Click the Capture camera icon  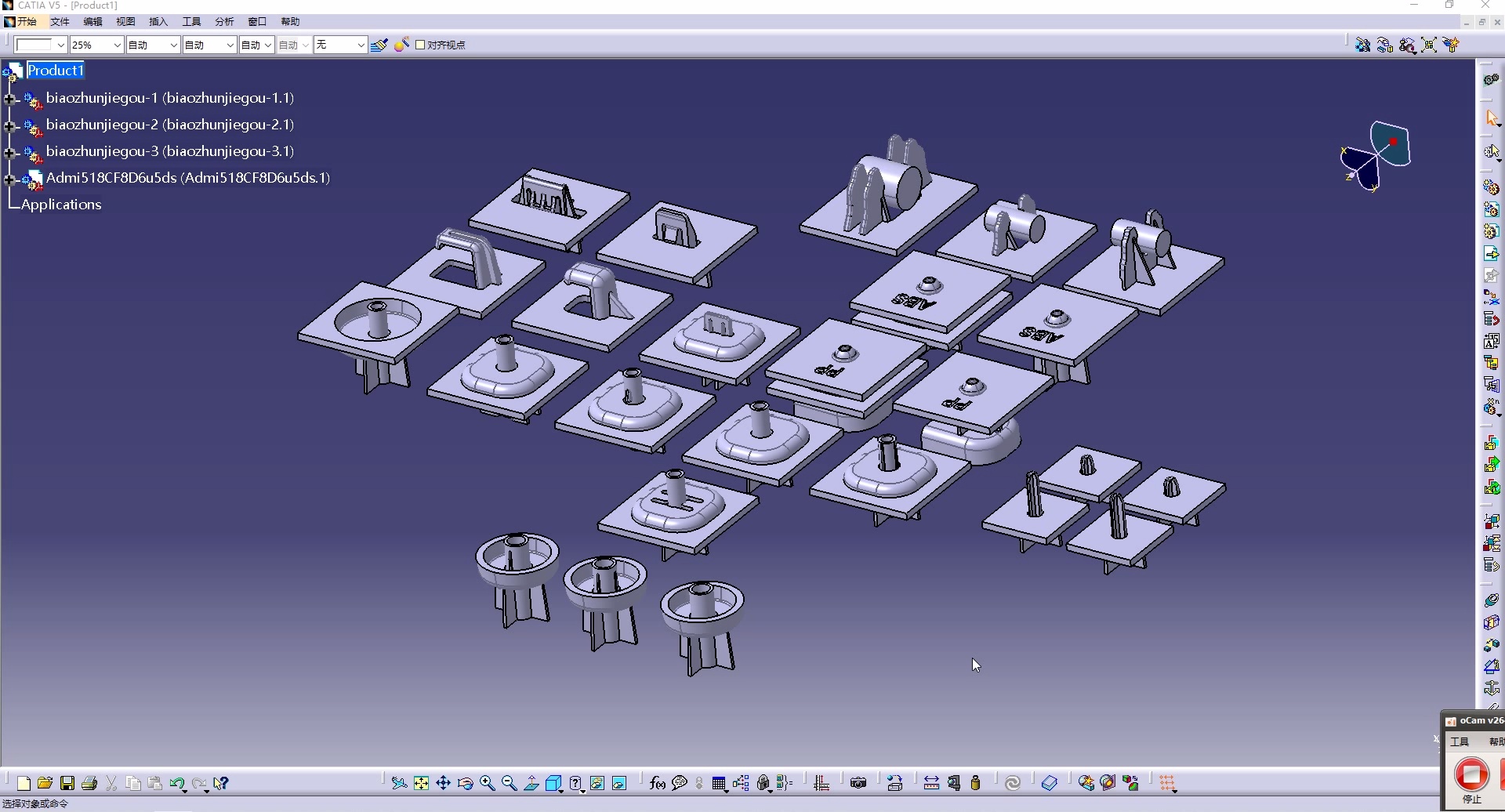click(x=858, y=783)
